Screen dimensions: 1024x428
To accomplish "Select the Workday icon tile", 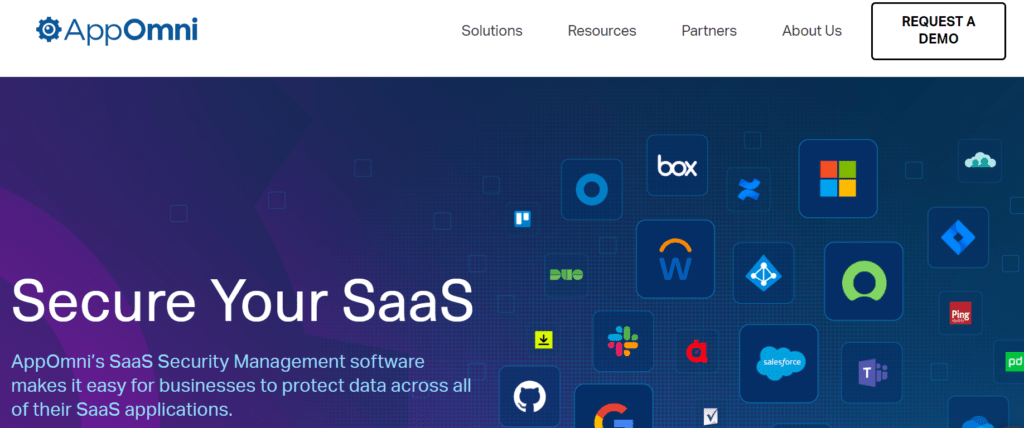I will tap(675, 259).
